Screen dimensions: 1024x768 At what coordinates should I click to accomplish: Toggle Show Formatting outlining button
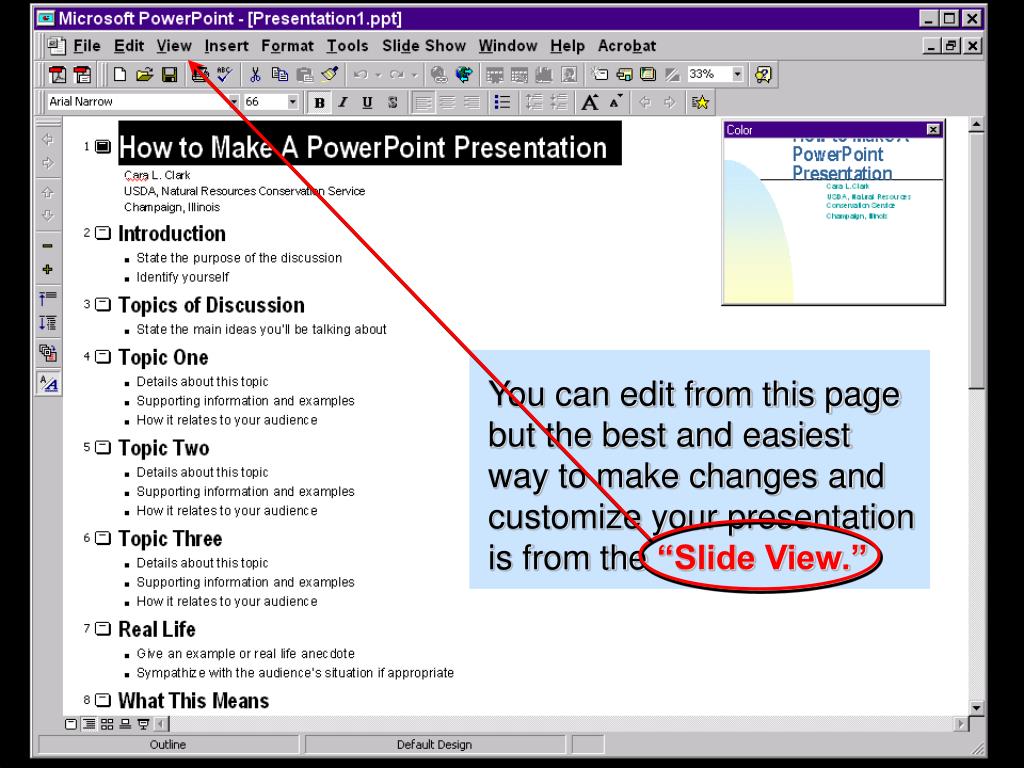[x=48, y=383]
